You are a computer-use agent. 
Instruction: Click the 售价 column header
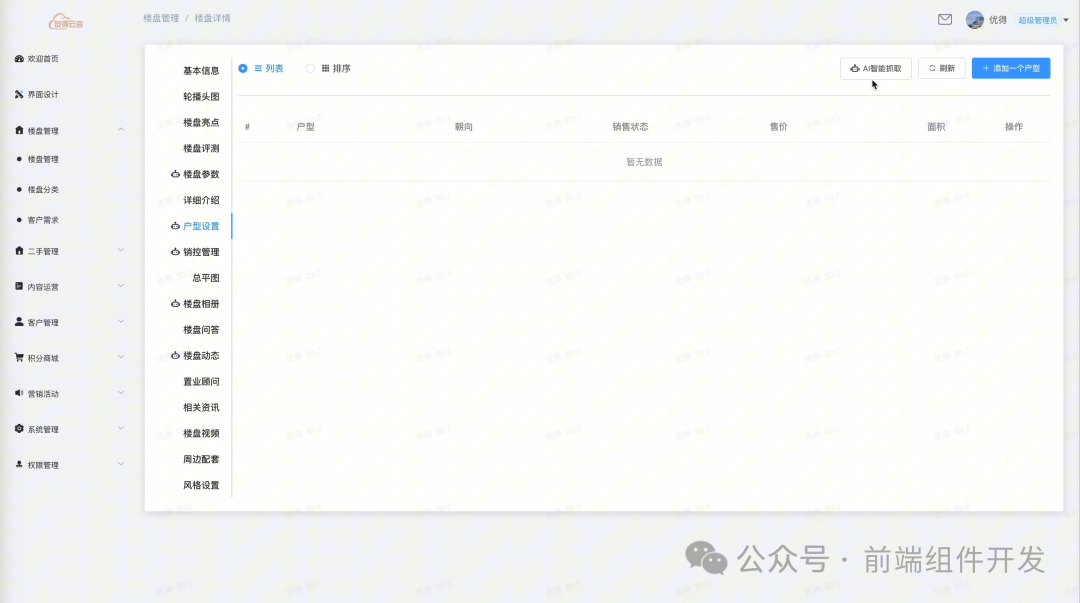[778, 127]
